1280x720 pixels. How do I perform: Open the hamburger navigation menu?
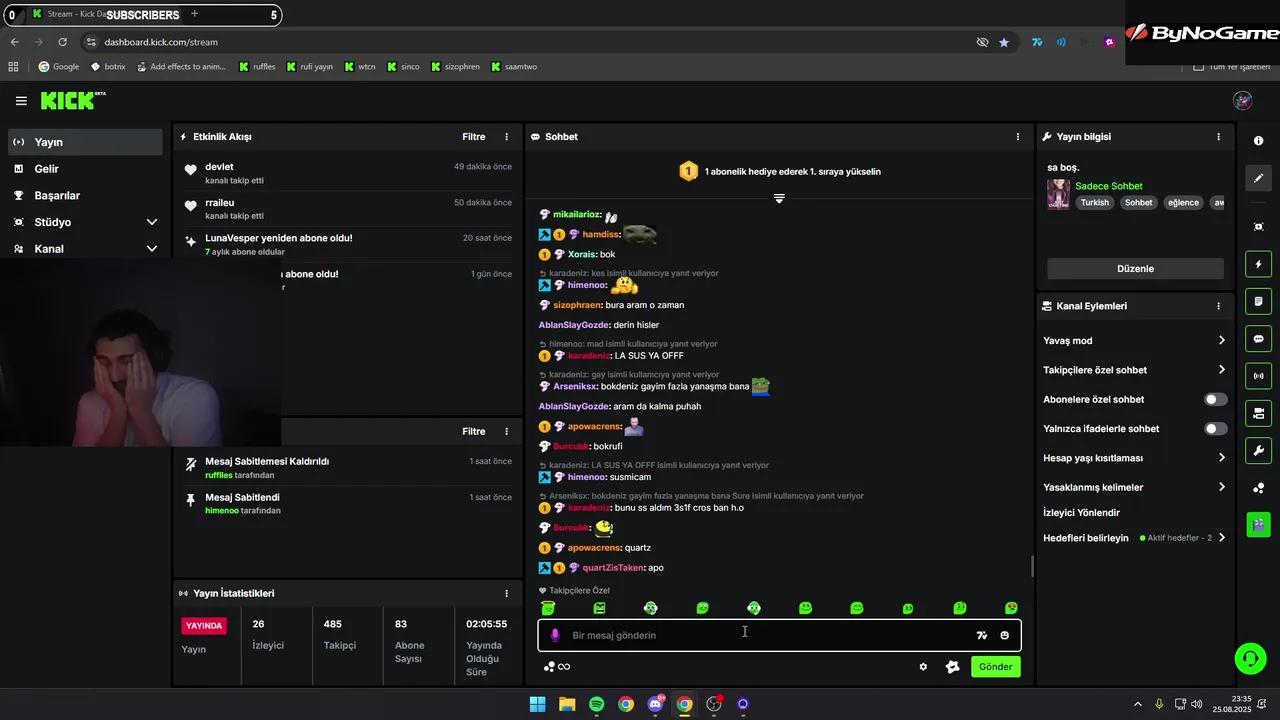21,101
